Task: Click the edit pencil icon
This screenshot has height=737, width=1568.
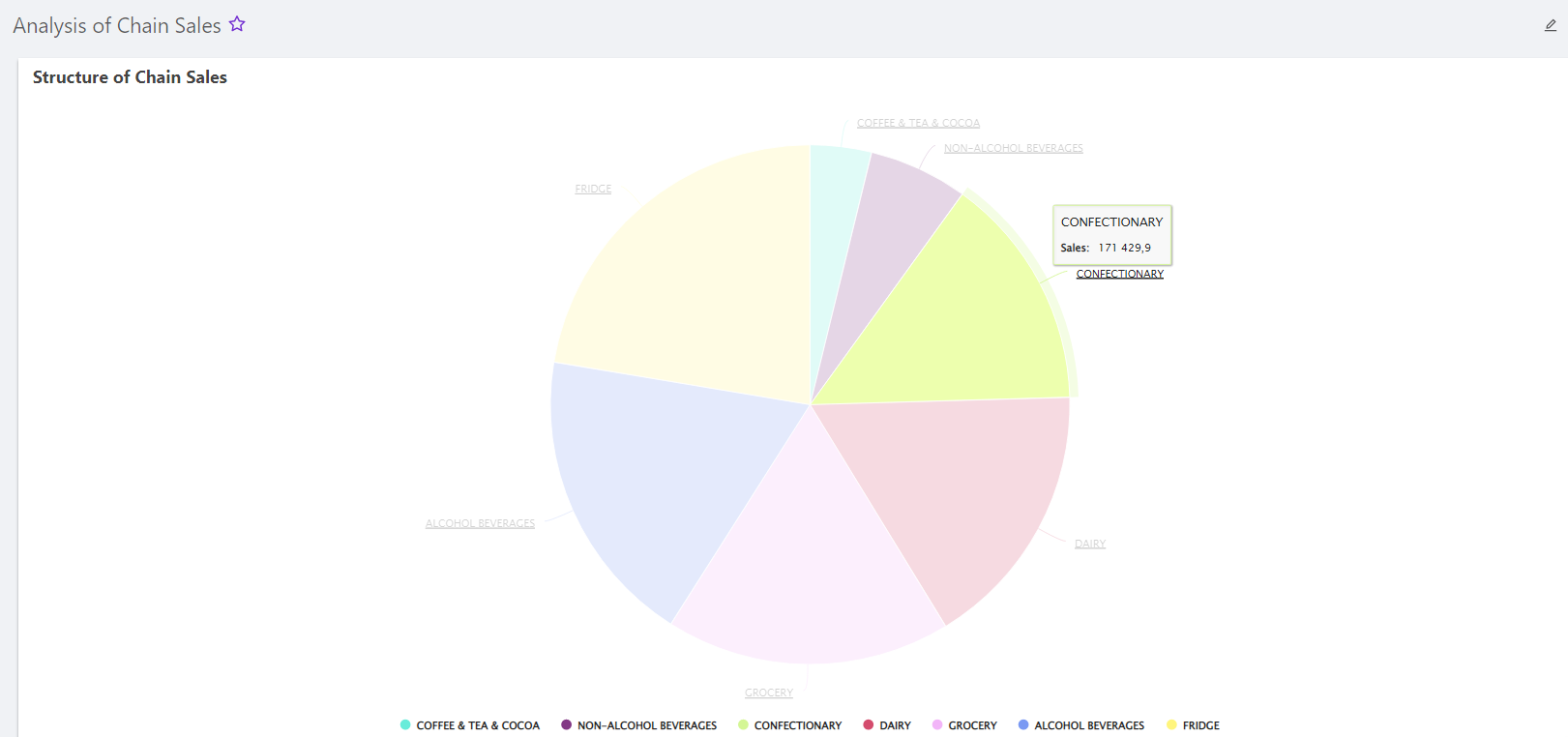Action: pos(1550,26)
